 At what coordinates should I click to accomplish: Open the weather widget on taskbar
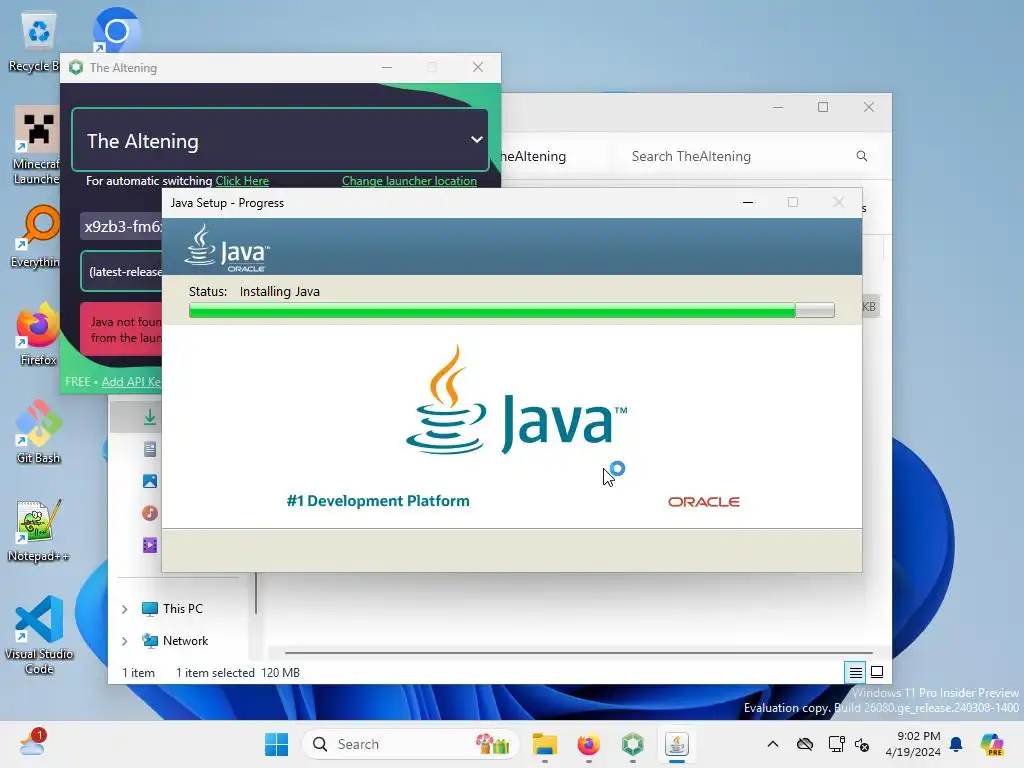point(31,743)
